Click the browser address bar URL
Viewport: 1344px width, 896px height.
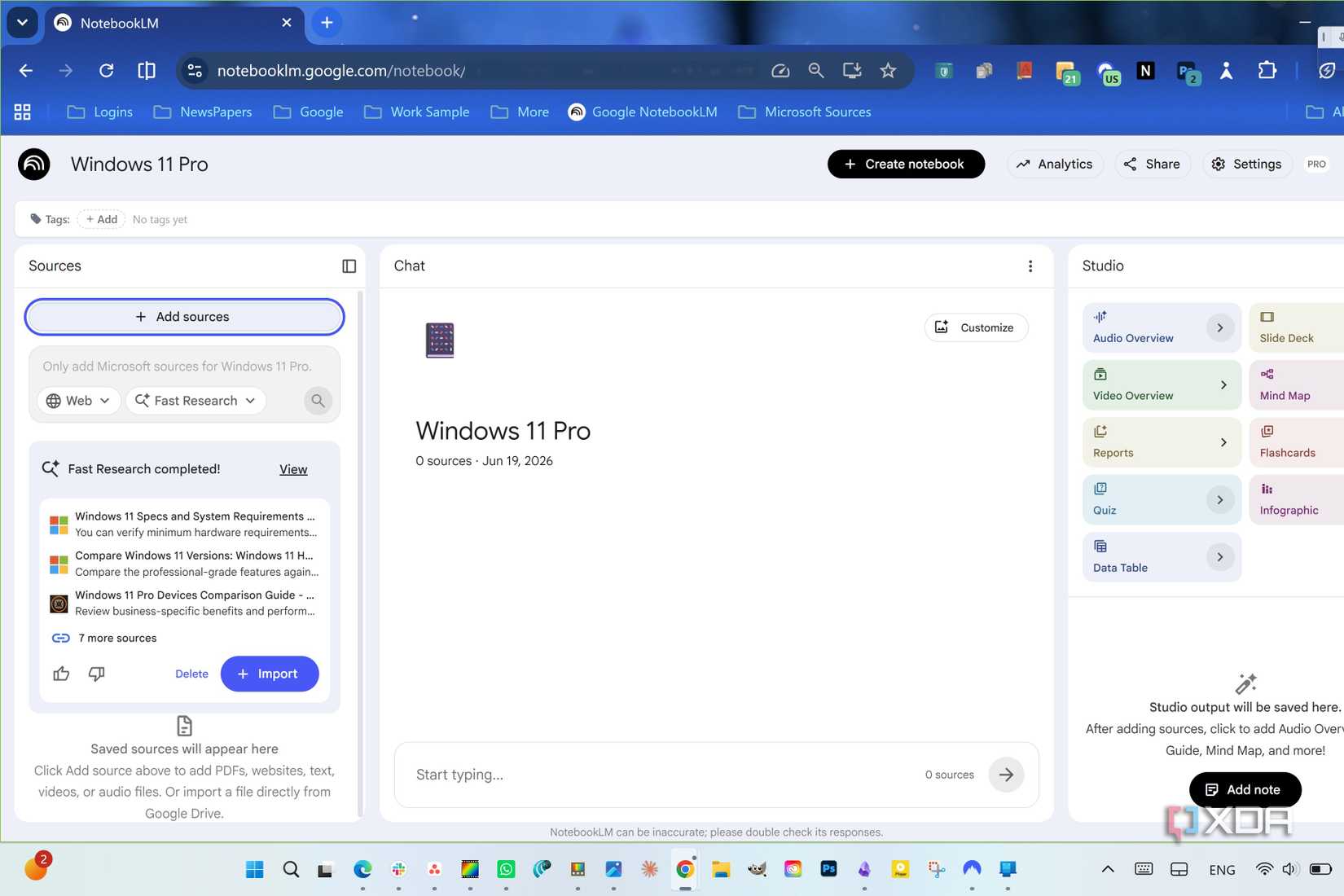click(x=341, y=71)
